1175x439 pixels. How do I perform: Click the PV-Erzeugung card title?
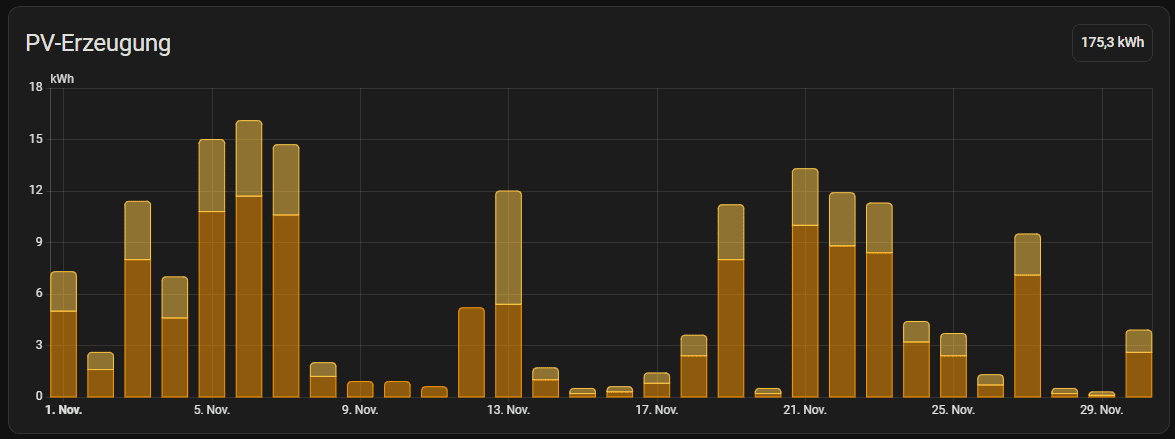click(x=98, y=43)
